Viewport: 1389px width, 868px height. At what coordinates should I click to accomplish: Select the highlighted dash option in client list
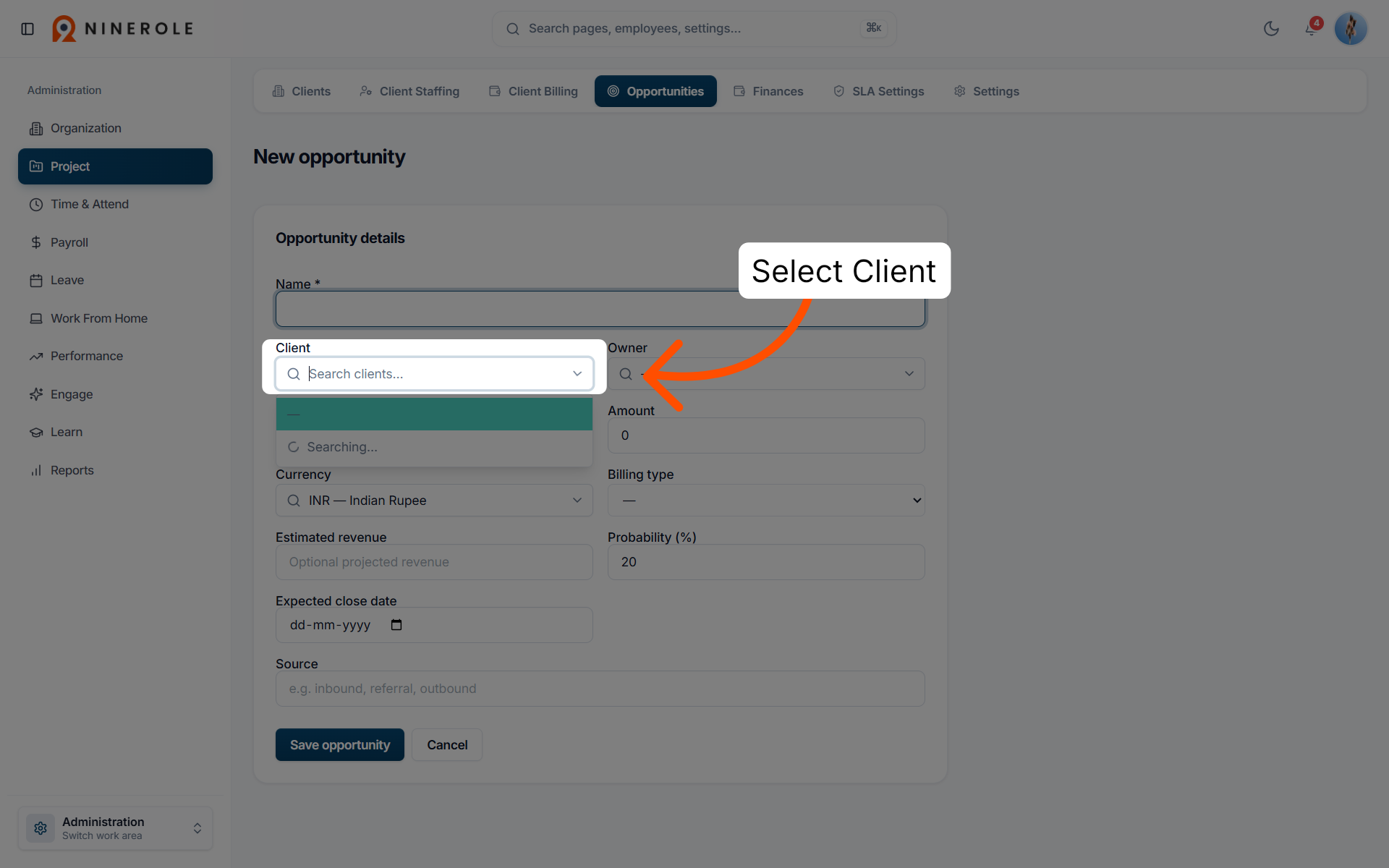(x=434, y=414)
